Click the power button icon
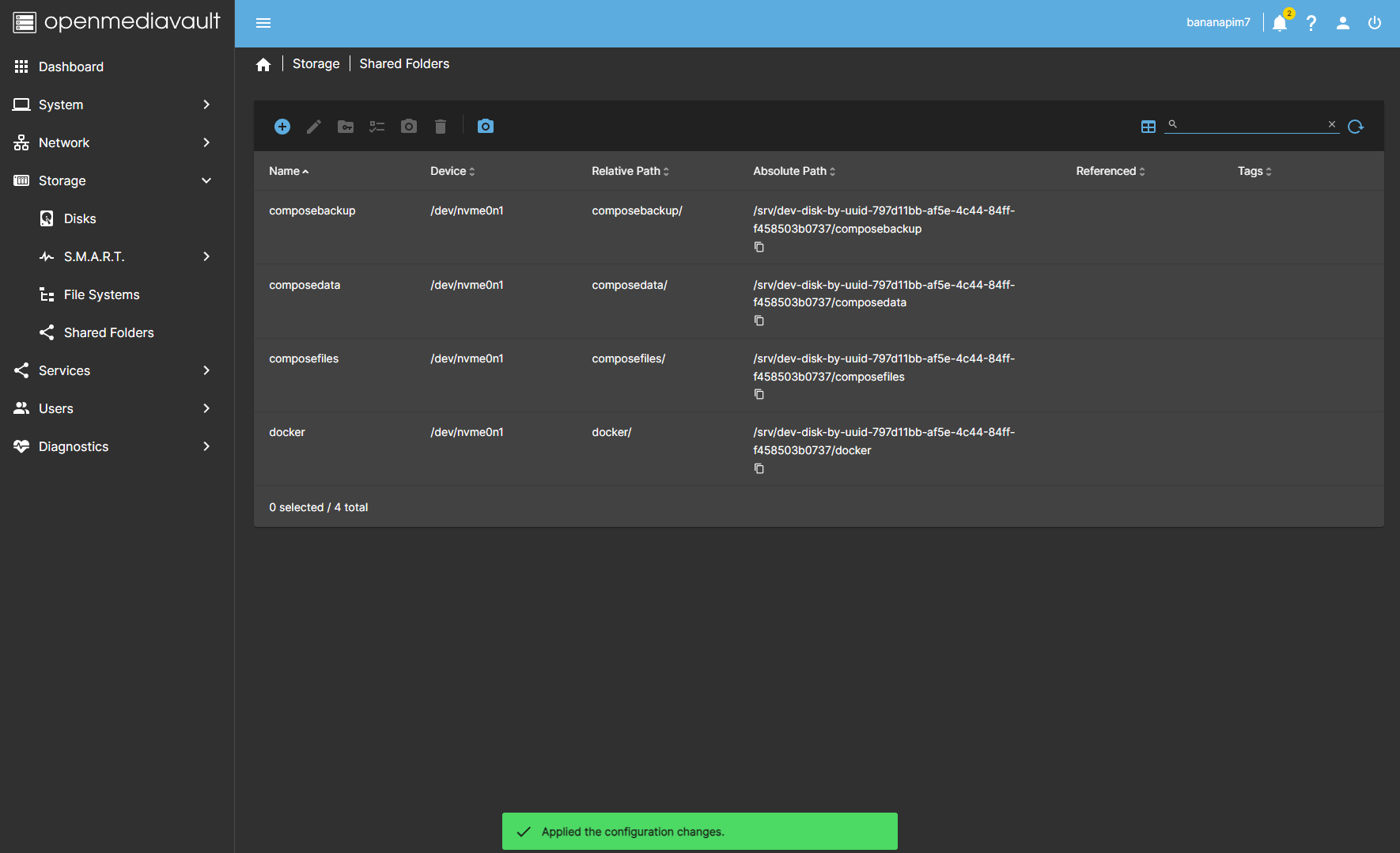Image resolution: width=1400 pixels, height=853 pixels. pos(1375,23)
